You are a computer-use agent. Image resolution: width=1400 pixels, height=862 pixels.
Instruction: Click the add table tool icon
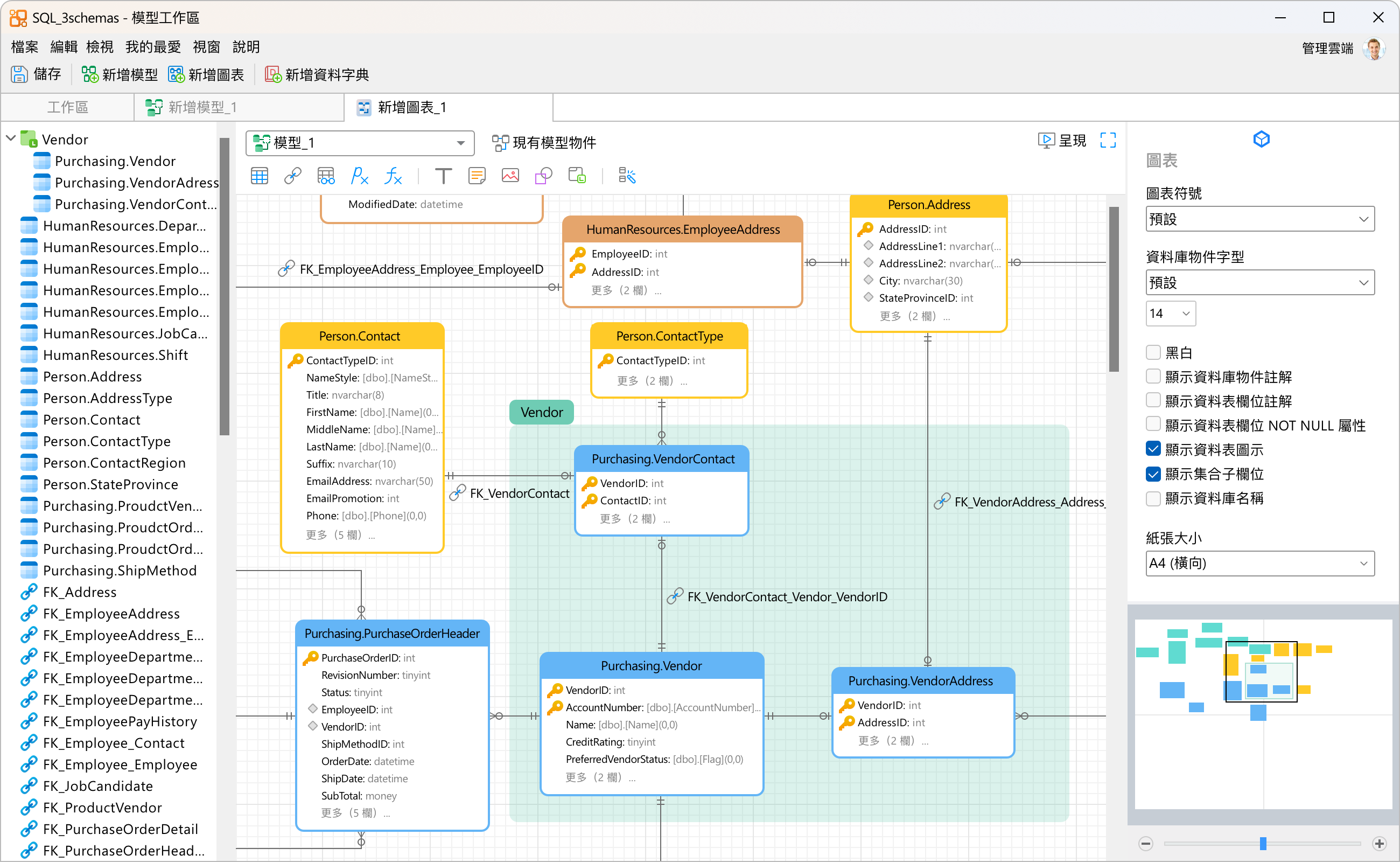click(259, 176)
